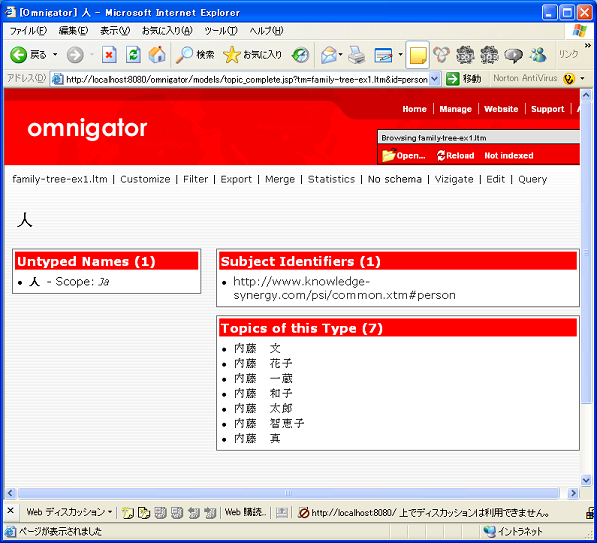Click the intranet zone globe icon
This screenshot has height=543, width=597.
[490, 531]
